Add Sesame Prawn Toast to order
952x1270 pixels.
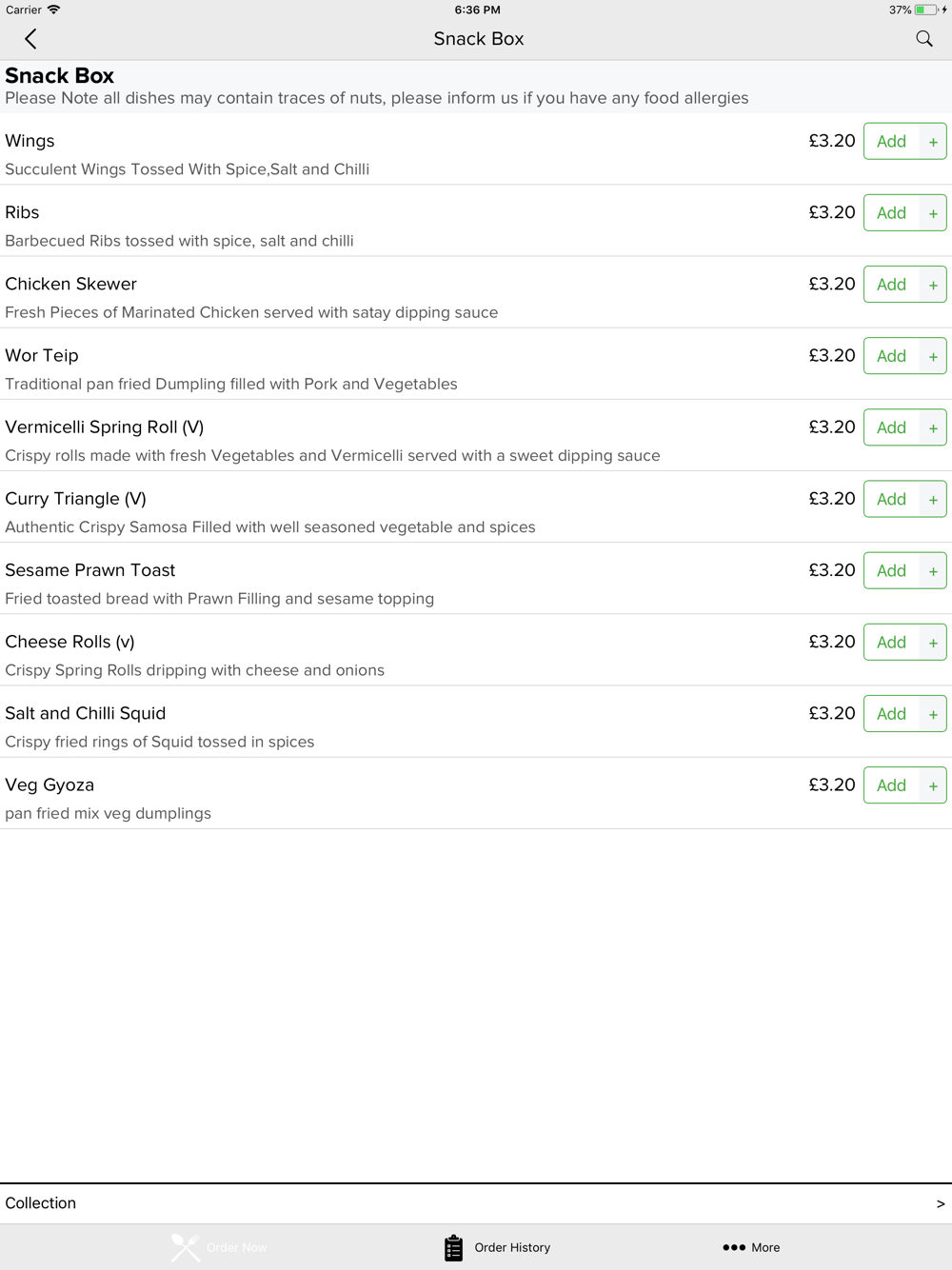891,570
